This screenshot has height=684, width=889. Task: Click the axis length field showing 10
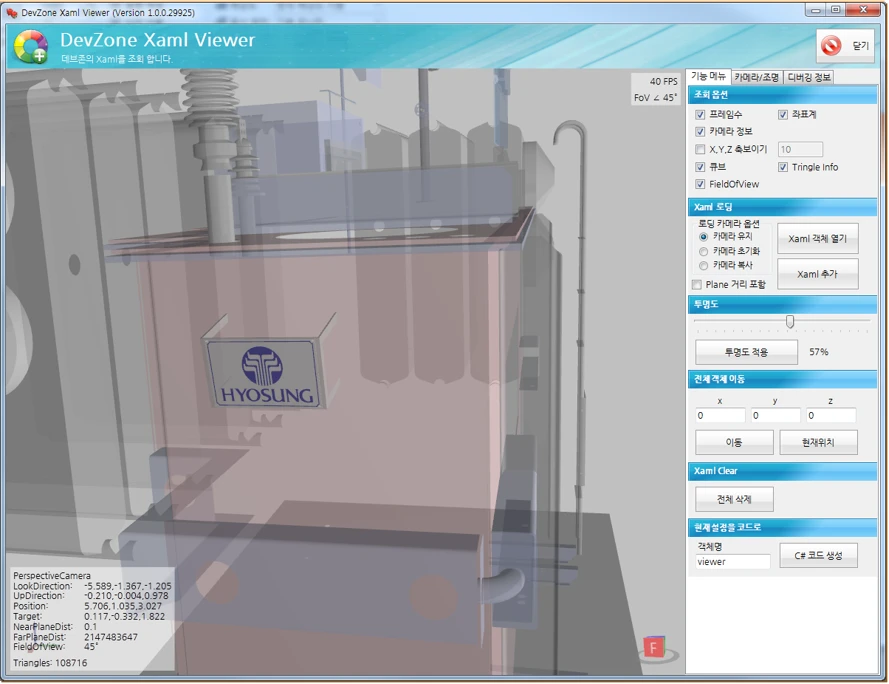tap(800, 149)
